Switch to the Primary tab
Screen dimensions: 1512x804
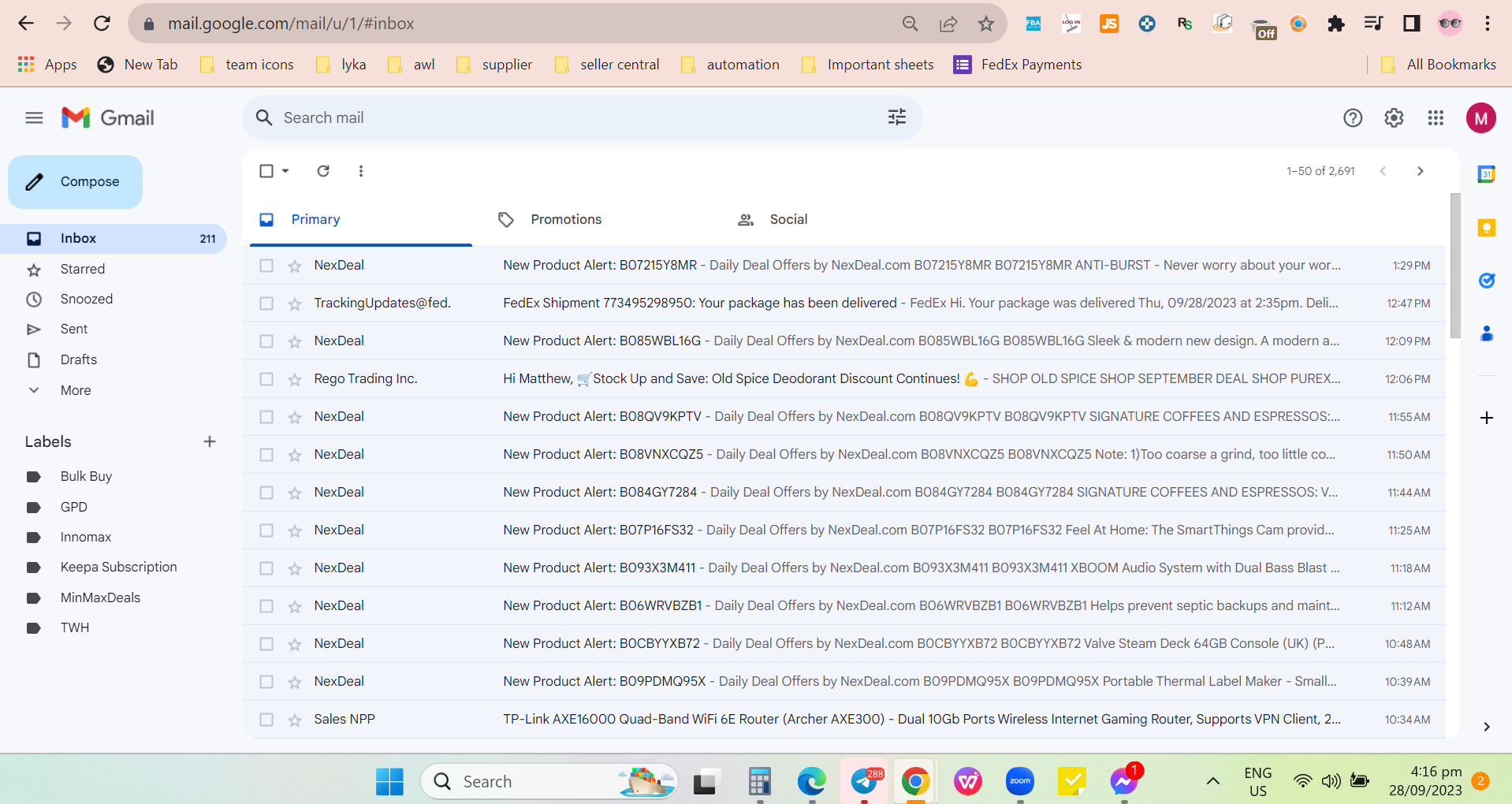(x=361, y=220)
